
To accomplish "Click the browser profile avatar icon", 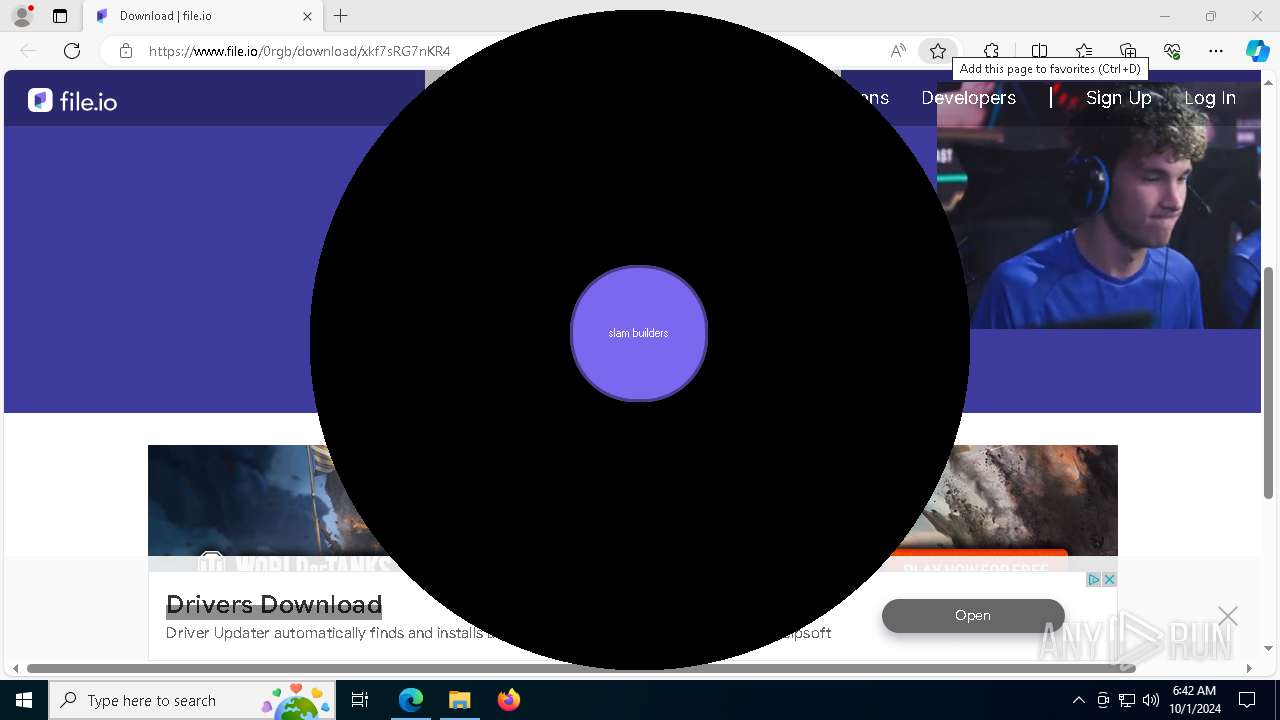I will click(22, 16).
